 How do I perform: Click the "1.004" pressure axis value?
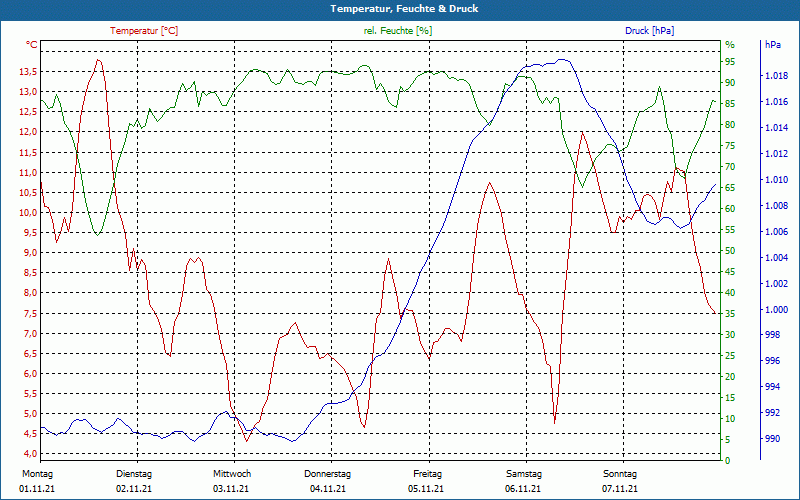pyautogui.click(x=776, y=258)
